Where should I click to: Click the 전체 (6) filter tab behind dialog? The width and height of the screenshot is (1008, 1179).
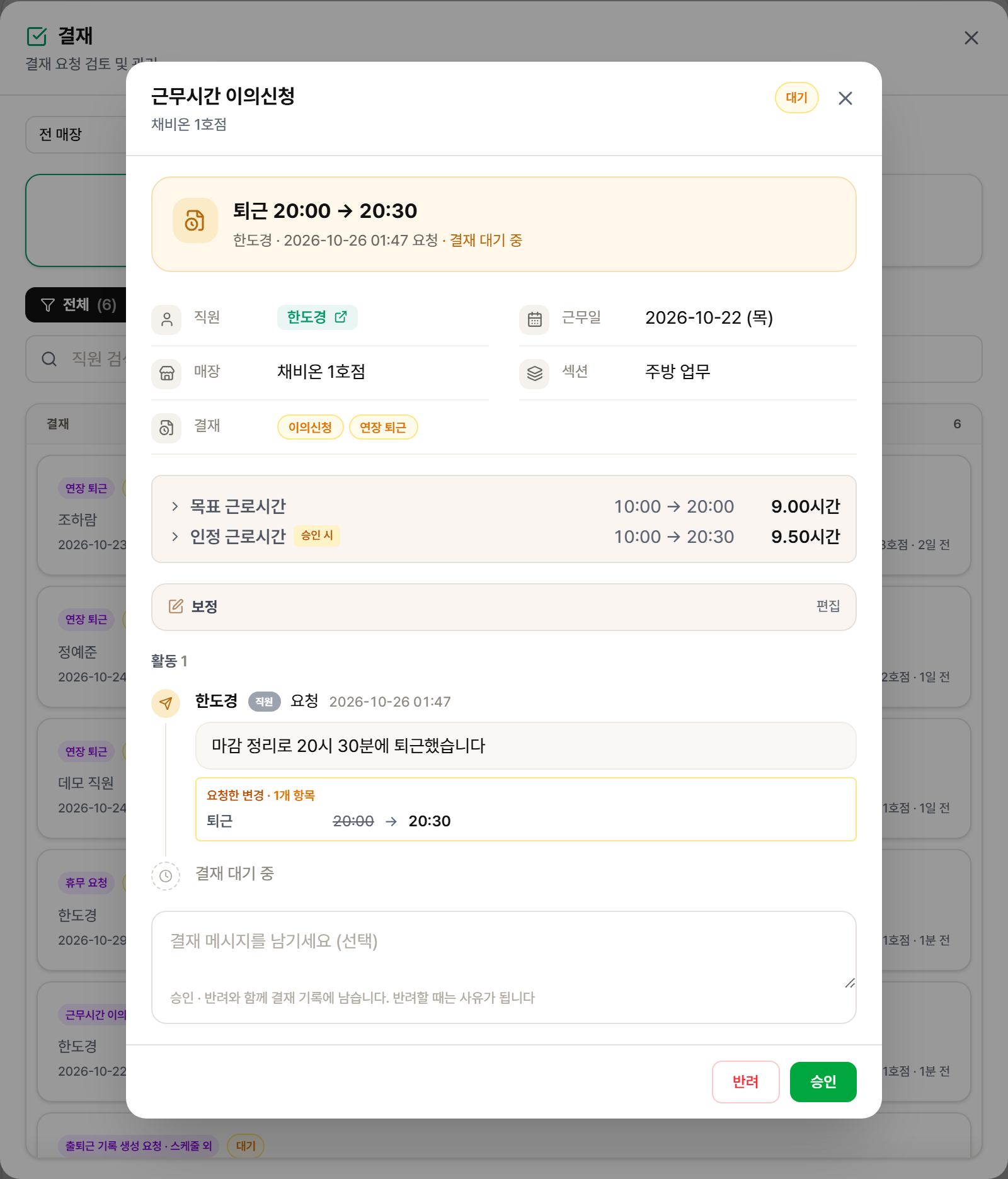pos(76,305)
